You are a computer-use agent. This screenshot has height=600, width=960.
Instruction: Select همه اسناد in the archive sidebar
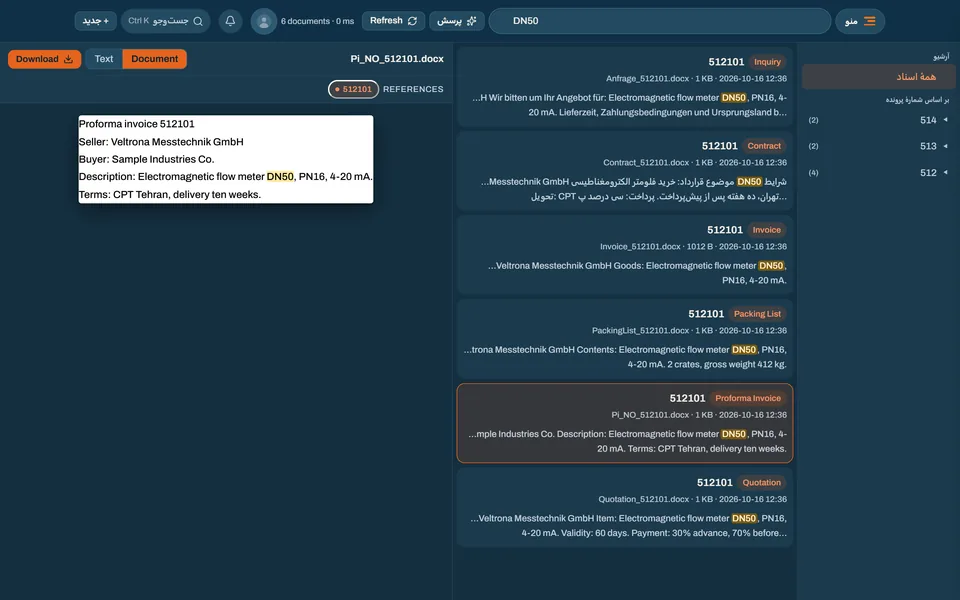tap(879, 77)
